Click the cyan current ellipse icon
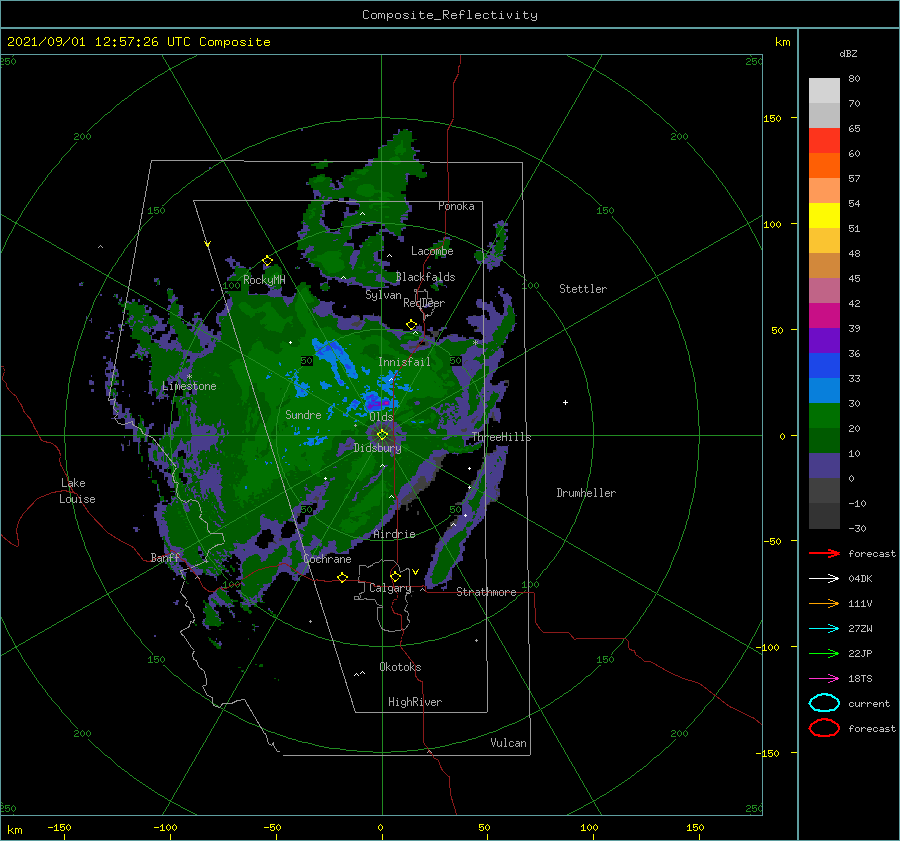This screenshot has height=841, width=900. click(824, 703)
